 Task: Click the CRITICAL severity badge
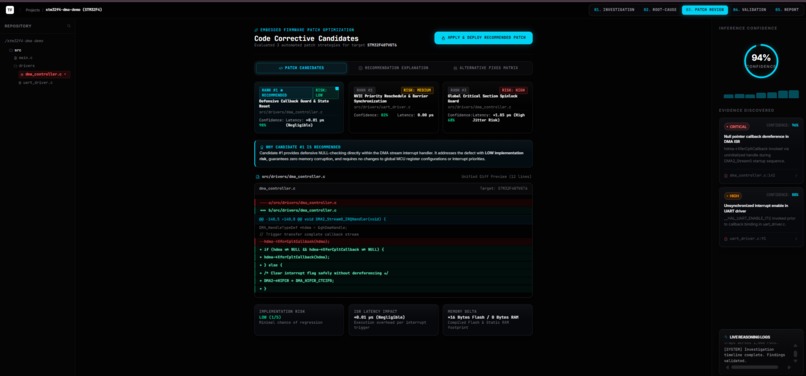point(737,126)
